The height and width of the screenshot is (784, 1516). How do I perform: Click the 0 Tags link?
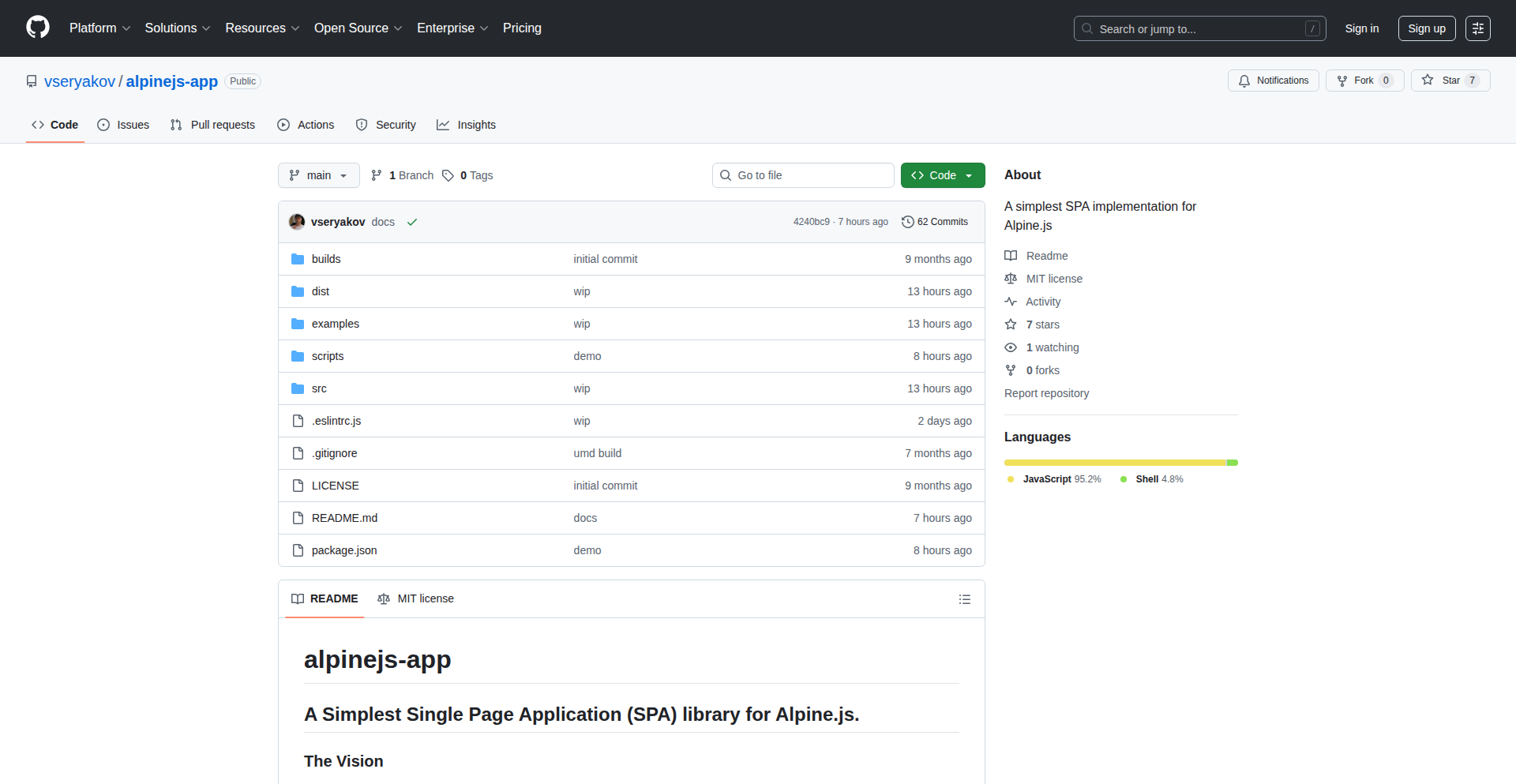467,175
